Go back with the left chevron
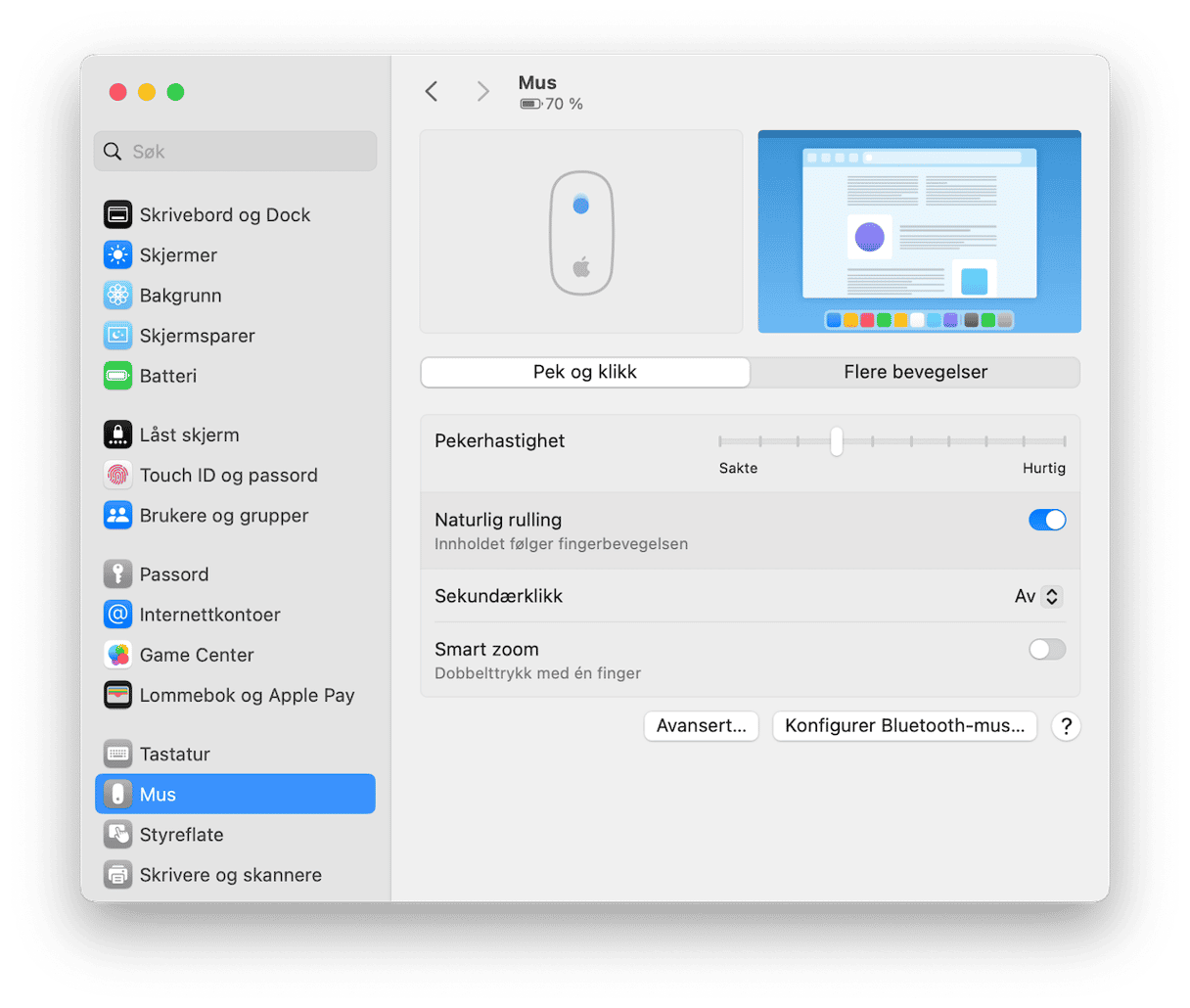 click(x=432, y=92)
